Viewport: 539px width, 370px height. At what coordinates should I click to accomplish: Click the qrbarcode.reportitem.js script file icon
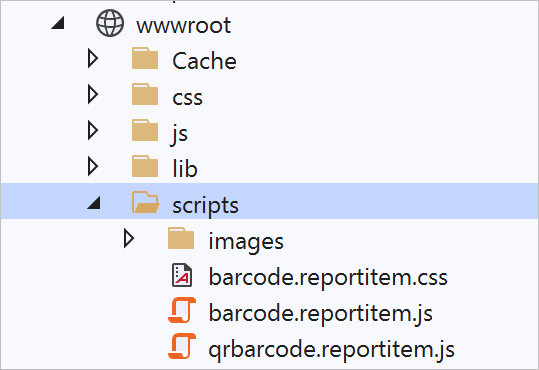pyautogui.click(x=182, y=346)
